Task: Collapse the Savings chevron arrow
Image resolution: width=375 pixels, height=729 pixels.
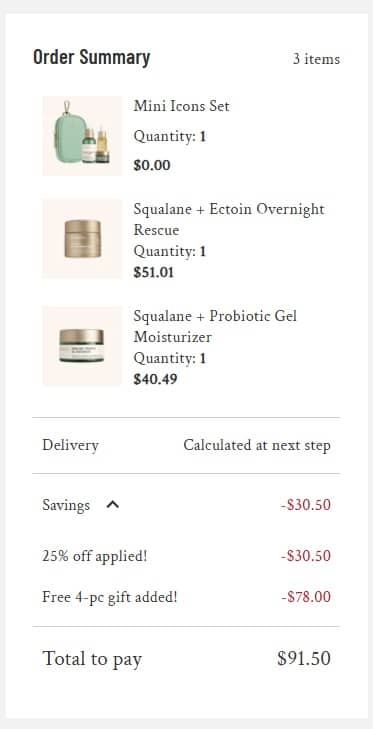Action: 112,504
